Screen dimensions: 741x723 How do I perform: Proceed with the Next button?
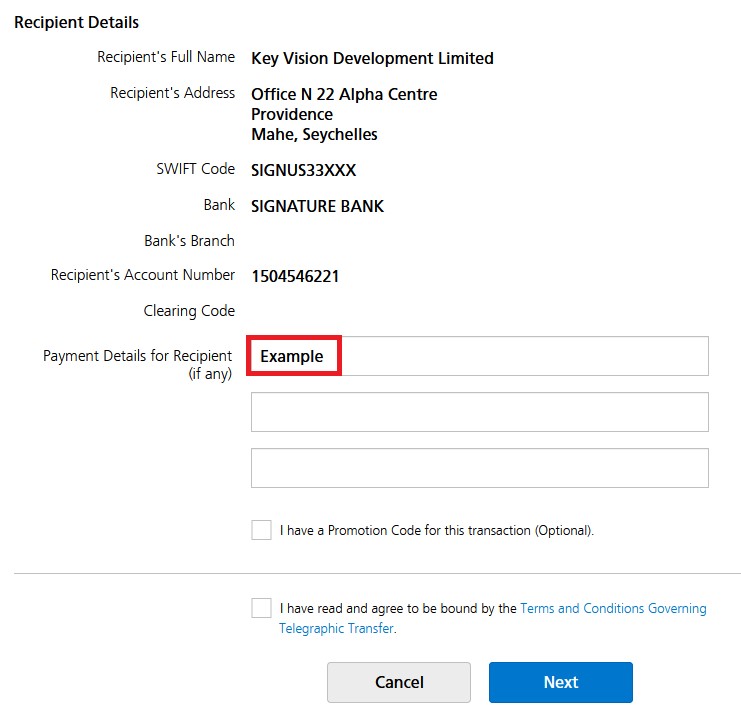(x=560, y=682)
